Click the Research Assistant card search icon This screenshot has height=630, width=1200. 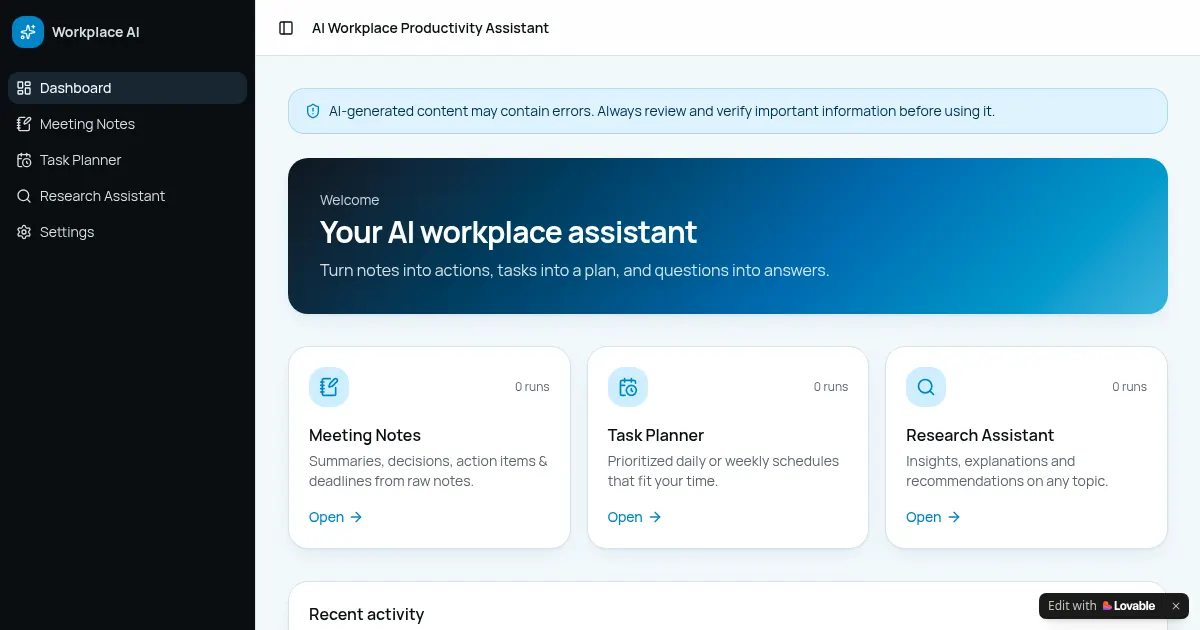pos(926,387)
